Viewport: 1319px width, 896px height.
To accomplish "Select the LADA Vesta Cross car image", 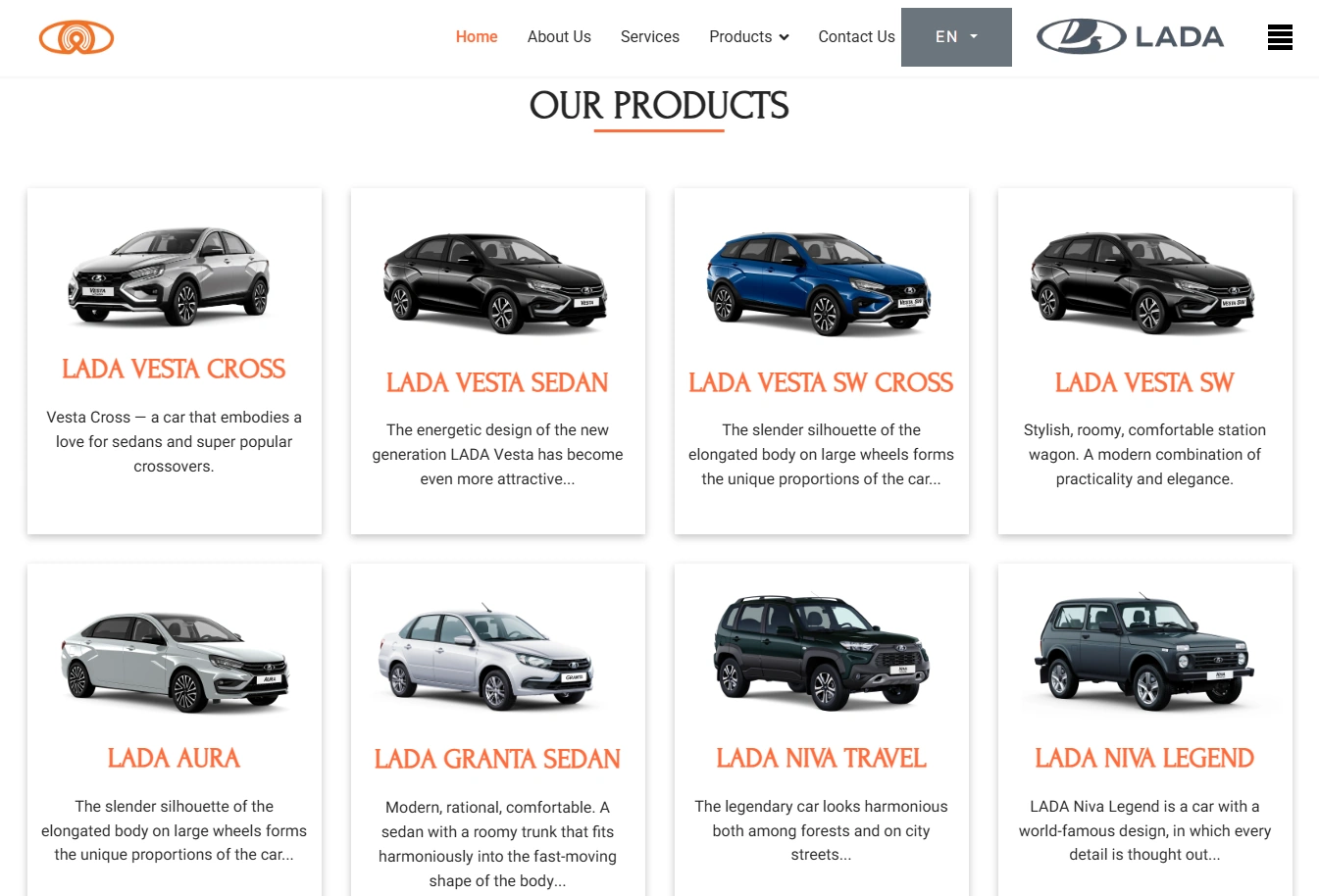I will coord(170,275).
